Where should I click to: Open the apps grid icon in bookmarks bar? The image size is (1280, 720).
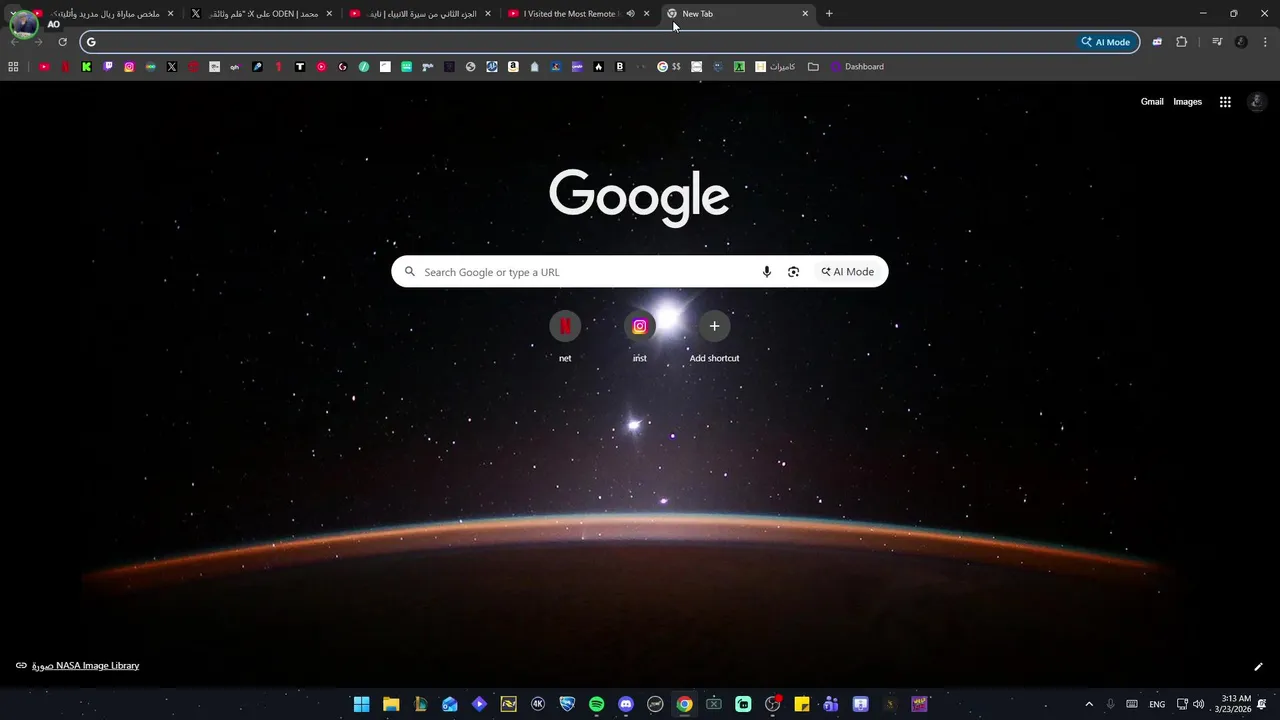pos(13,67)
